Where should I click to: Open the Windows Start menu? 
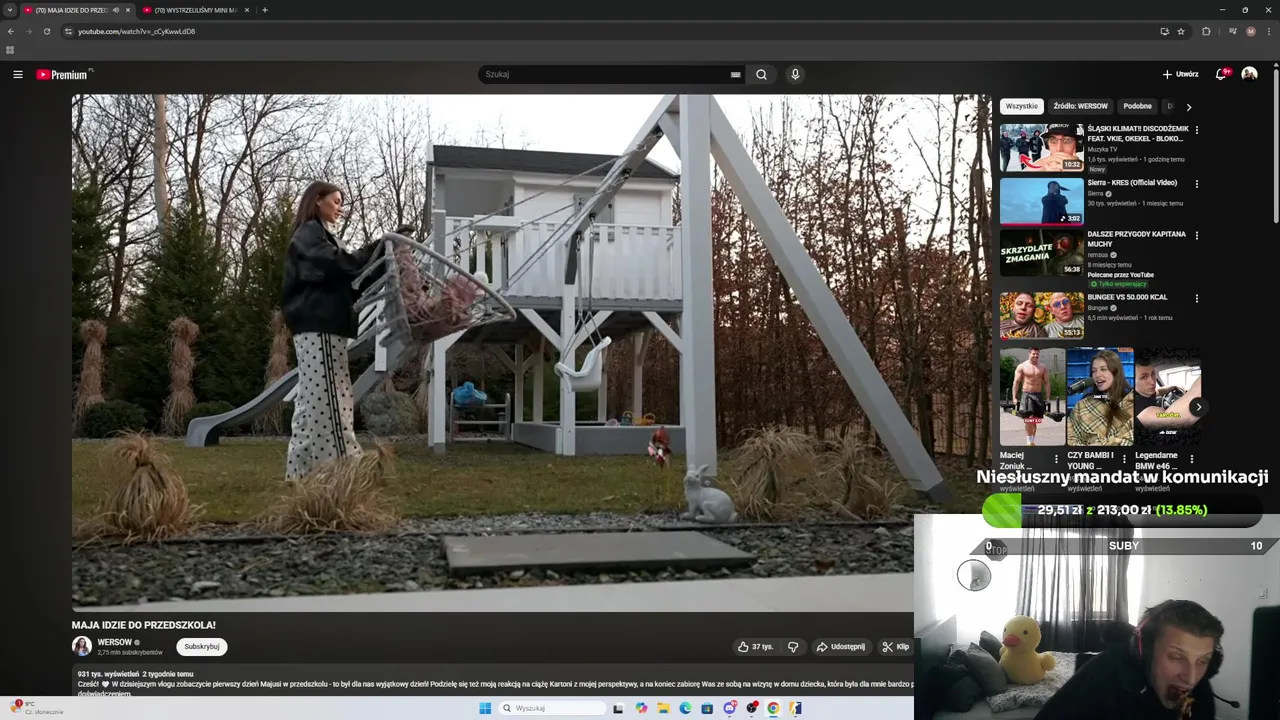point(485,708)
